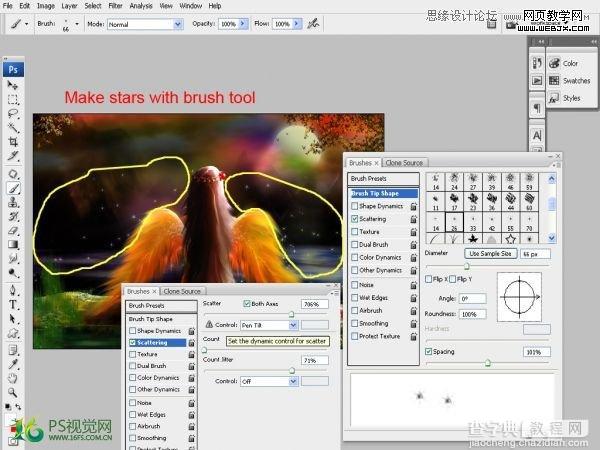This screenshot has width=600, height=450.
Task: Open the Layer menu
Action: coord(69,6)
